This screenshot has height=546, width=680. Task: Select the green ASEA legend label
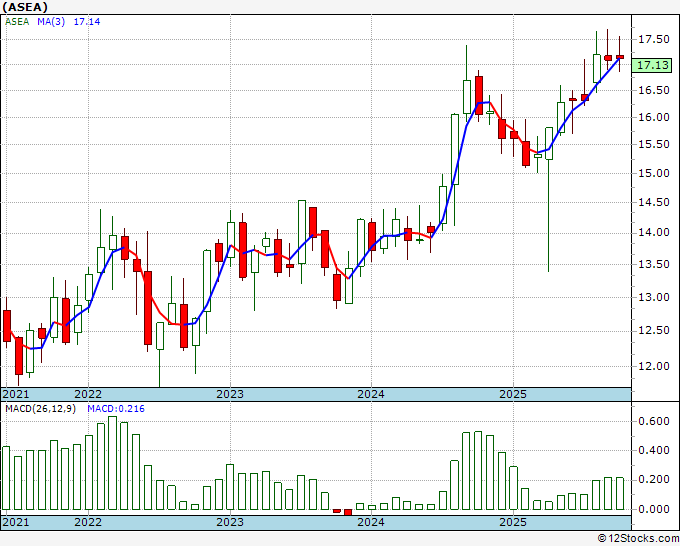pos(18,20)
